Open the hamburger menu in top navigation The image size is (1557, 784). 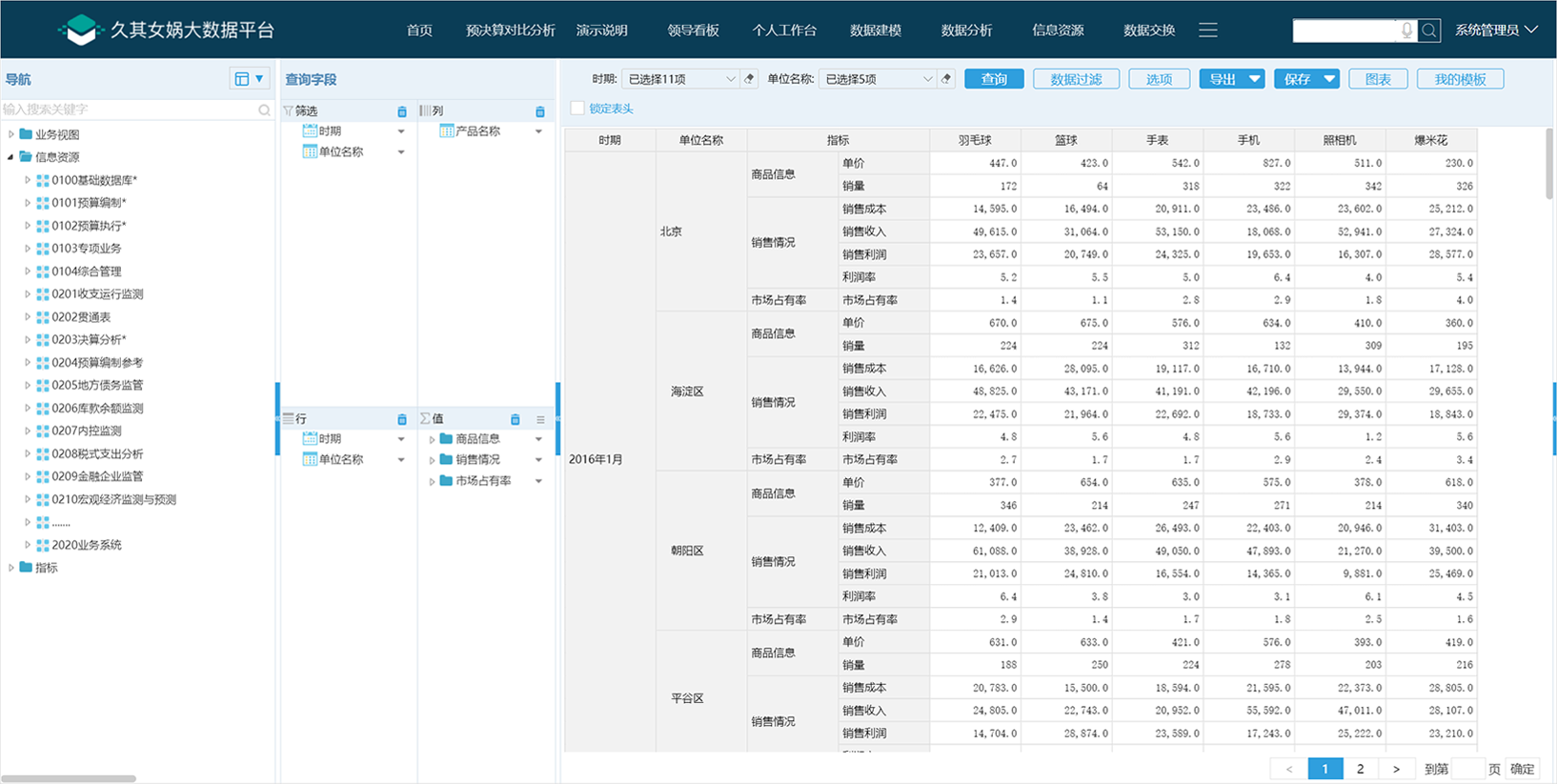[x=1208, y=30]
